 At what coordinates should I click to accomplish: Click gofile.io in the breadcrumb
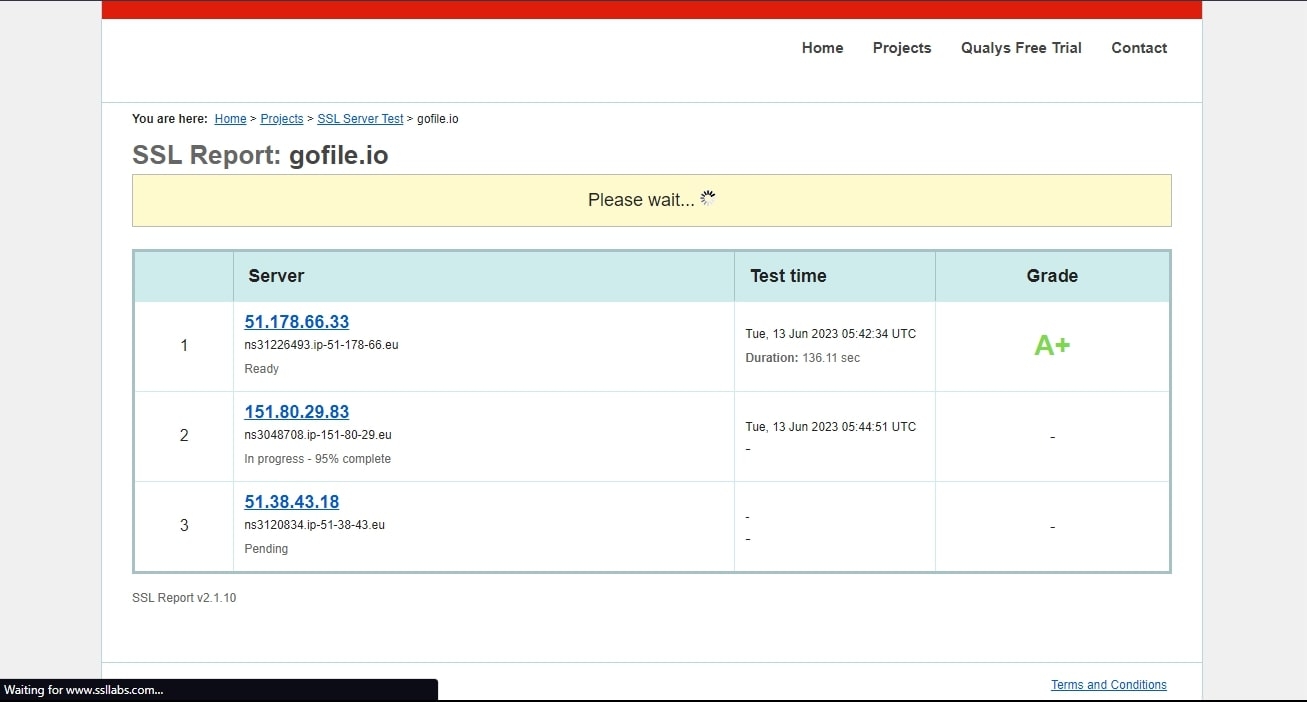(x=438, y=119)
